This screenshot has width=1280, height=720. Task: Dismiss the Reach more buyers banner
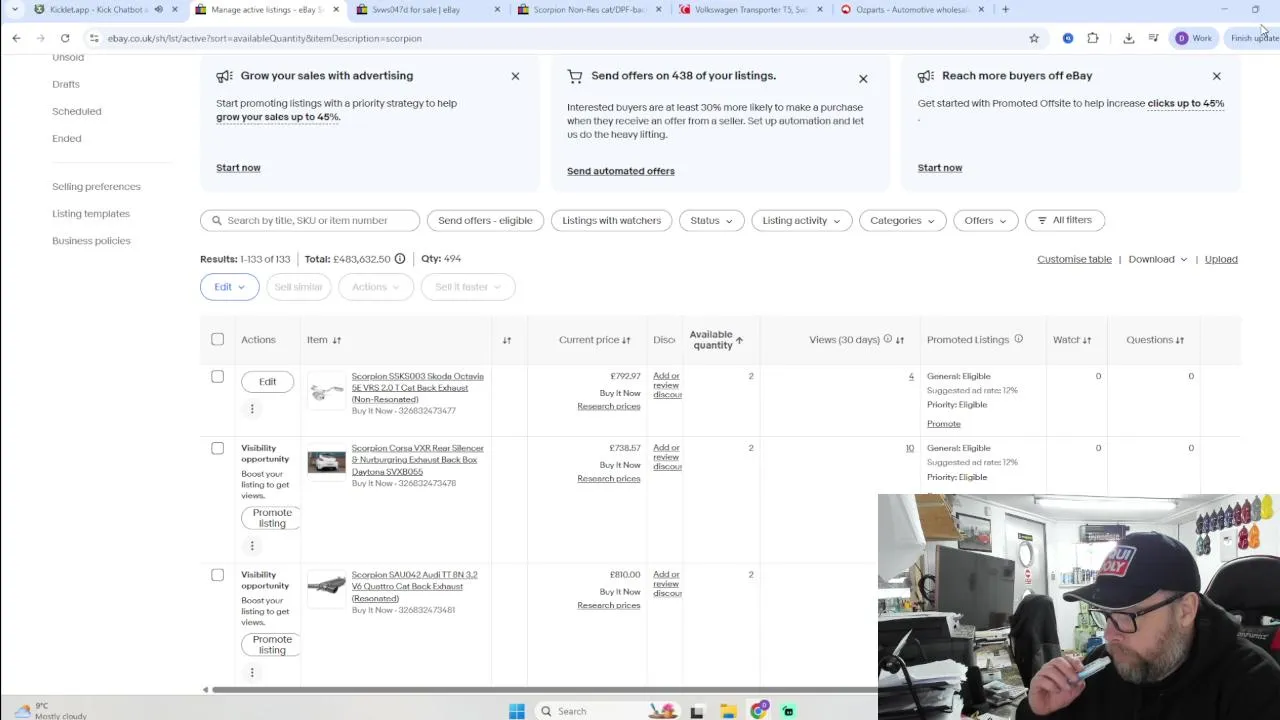1216,76
